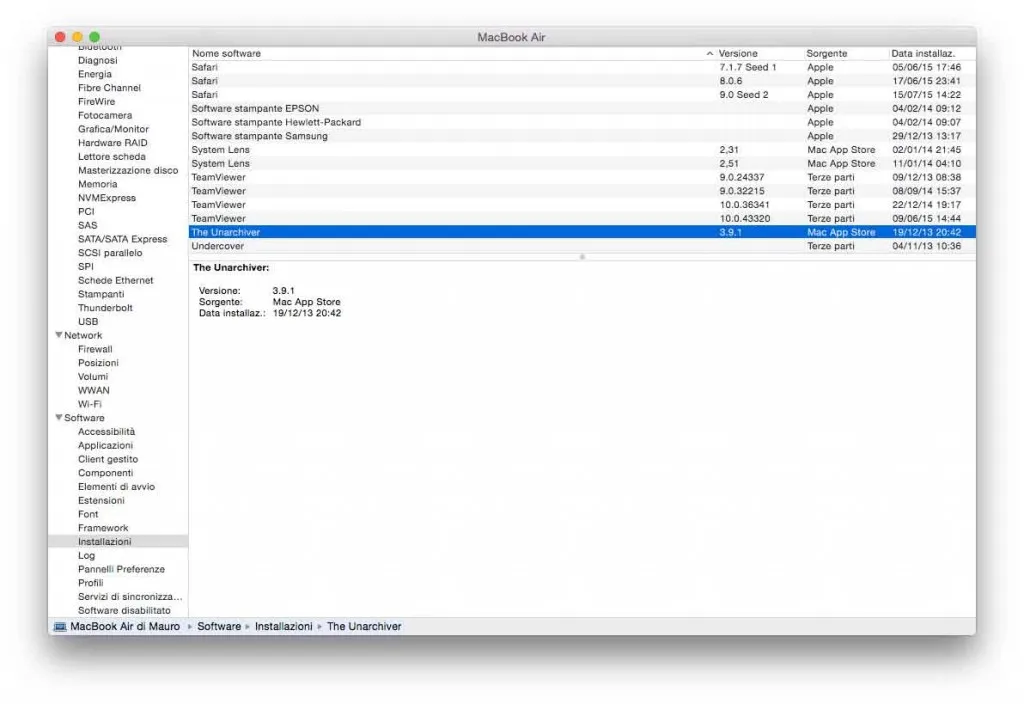The width and height of the screenshot is (1024, 704).
Task: Select Componenti under Software
Action: click(105, 472)
